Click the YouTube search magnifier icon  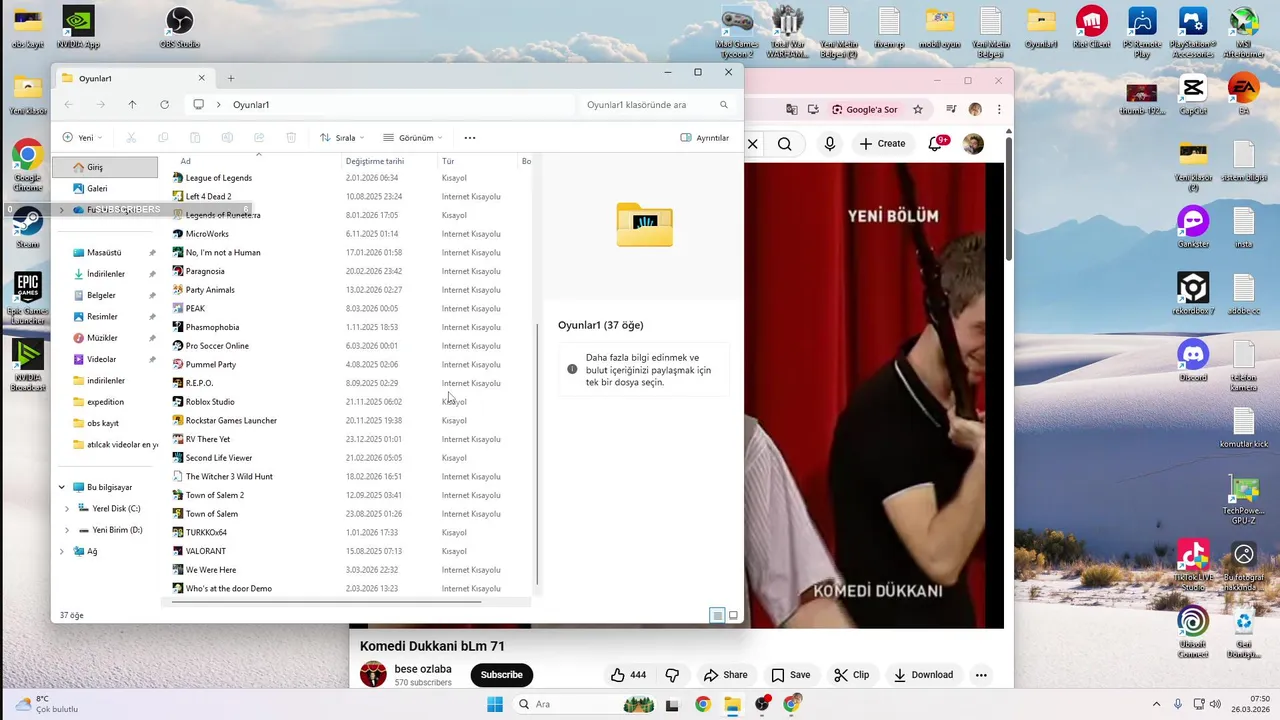785,144
